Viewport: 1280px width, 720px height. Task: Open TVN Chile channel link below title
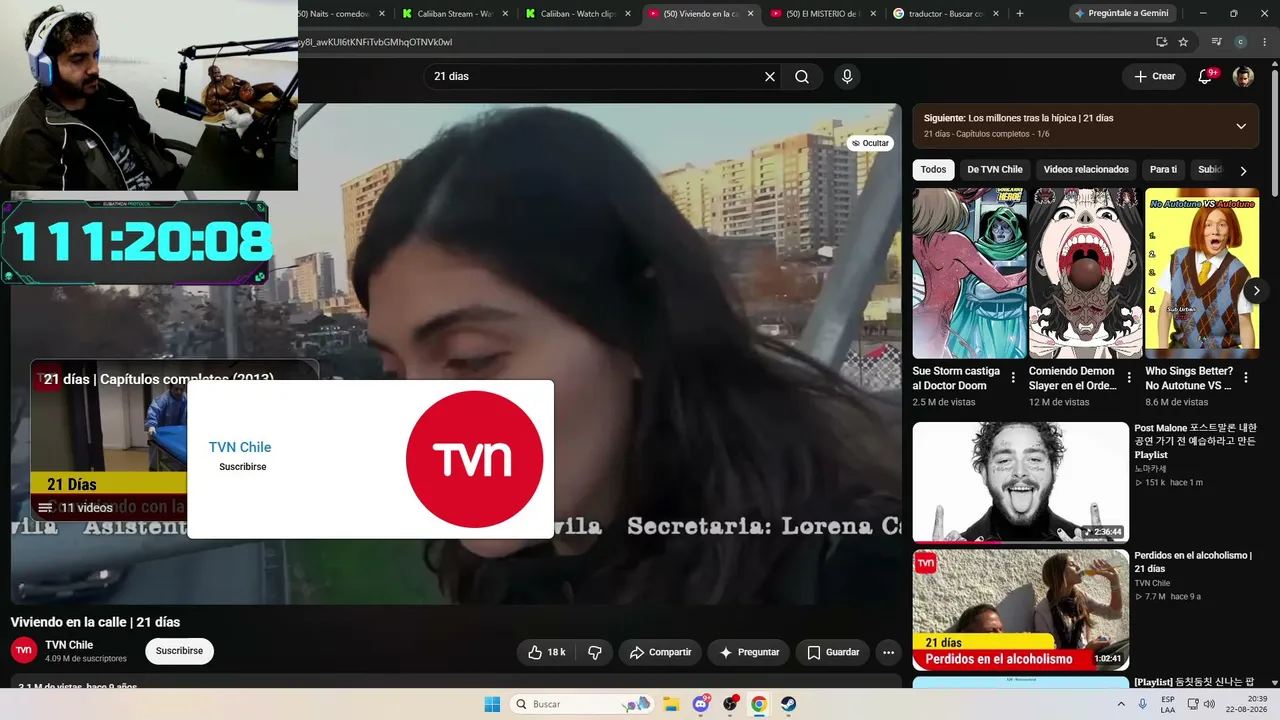pyautogui.click(x=69, y=645)
